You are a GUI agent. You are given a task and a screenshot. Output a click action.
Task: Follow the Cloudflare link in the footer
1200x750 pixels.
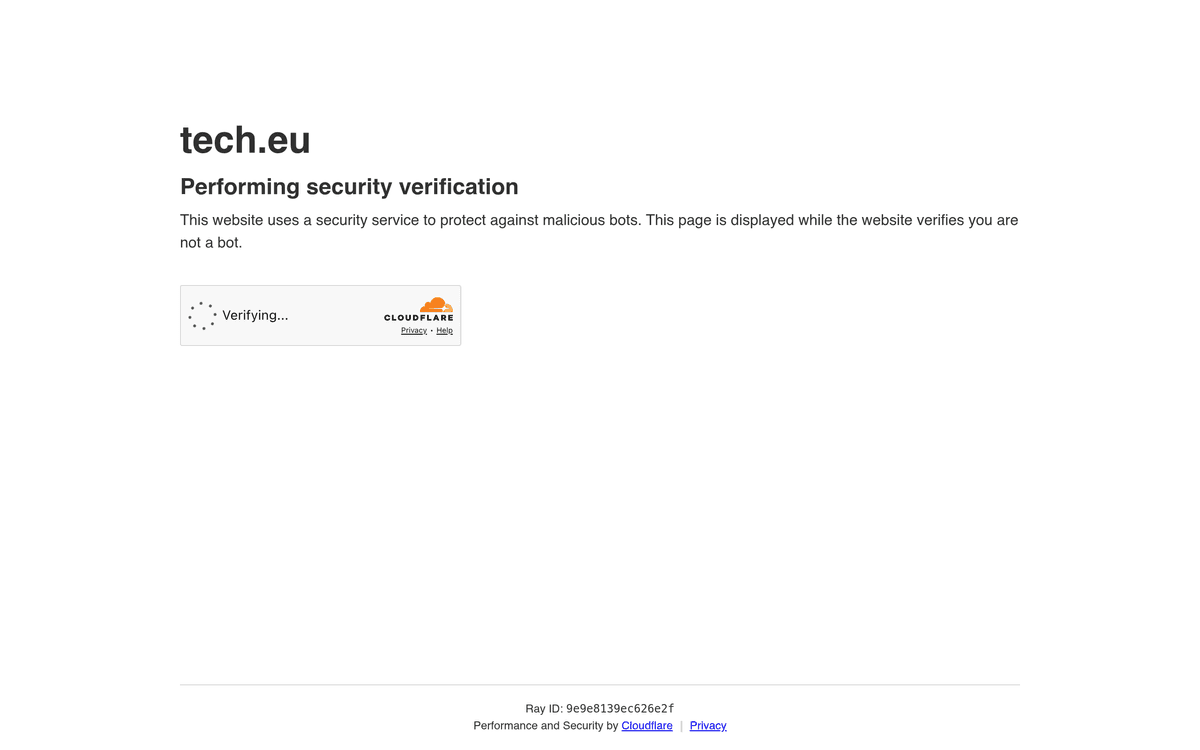[x=646, y=725]
